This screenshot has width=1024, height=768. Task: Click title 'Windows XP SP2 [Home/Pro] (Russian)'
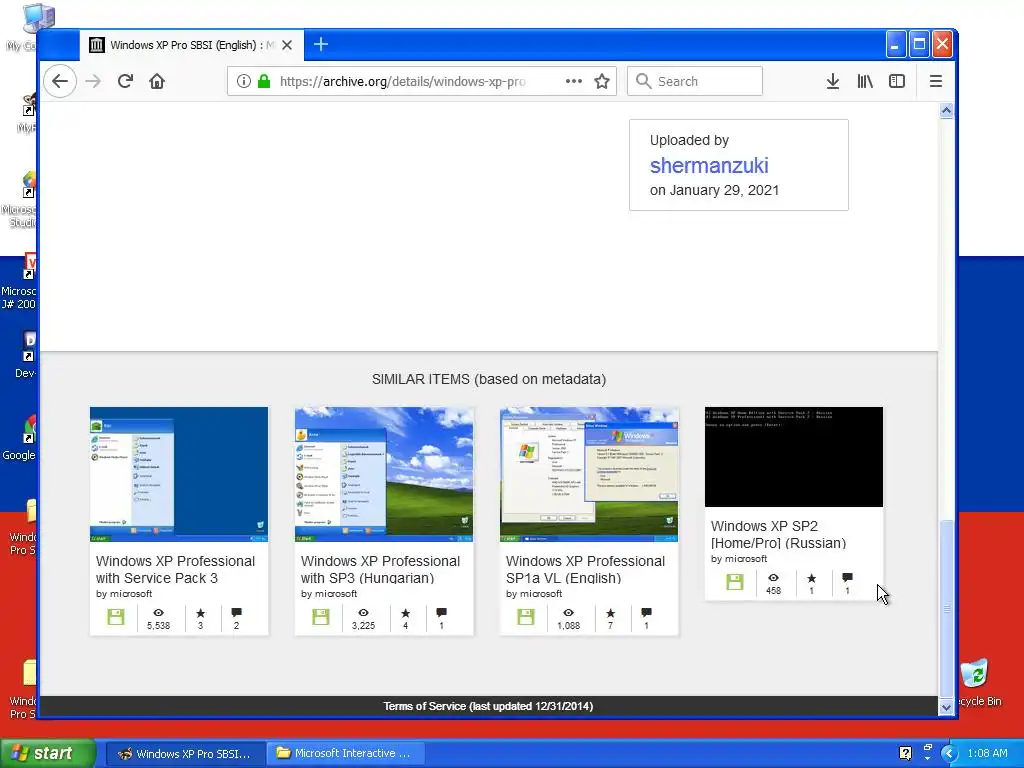click(x=778, y=534)
